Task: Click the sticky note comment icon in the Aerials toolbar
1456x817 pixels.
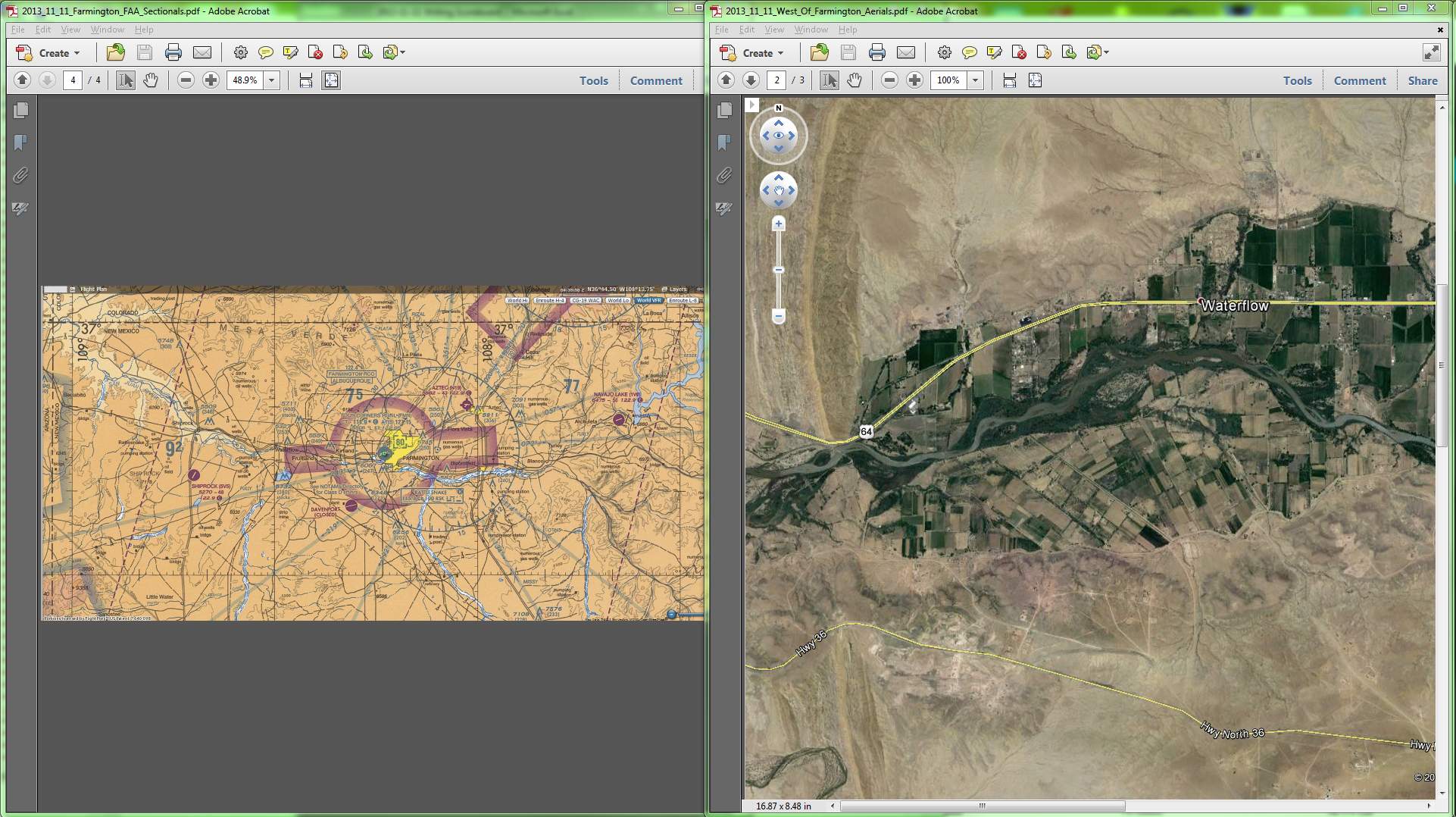Action: click(x=969, y=52)
